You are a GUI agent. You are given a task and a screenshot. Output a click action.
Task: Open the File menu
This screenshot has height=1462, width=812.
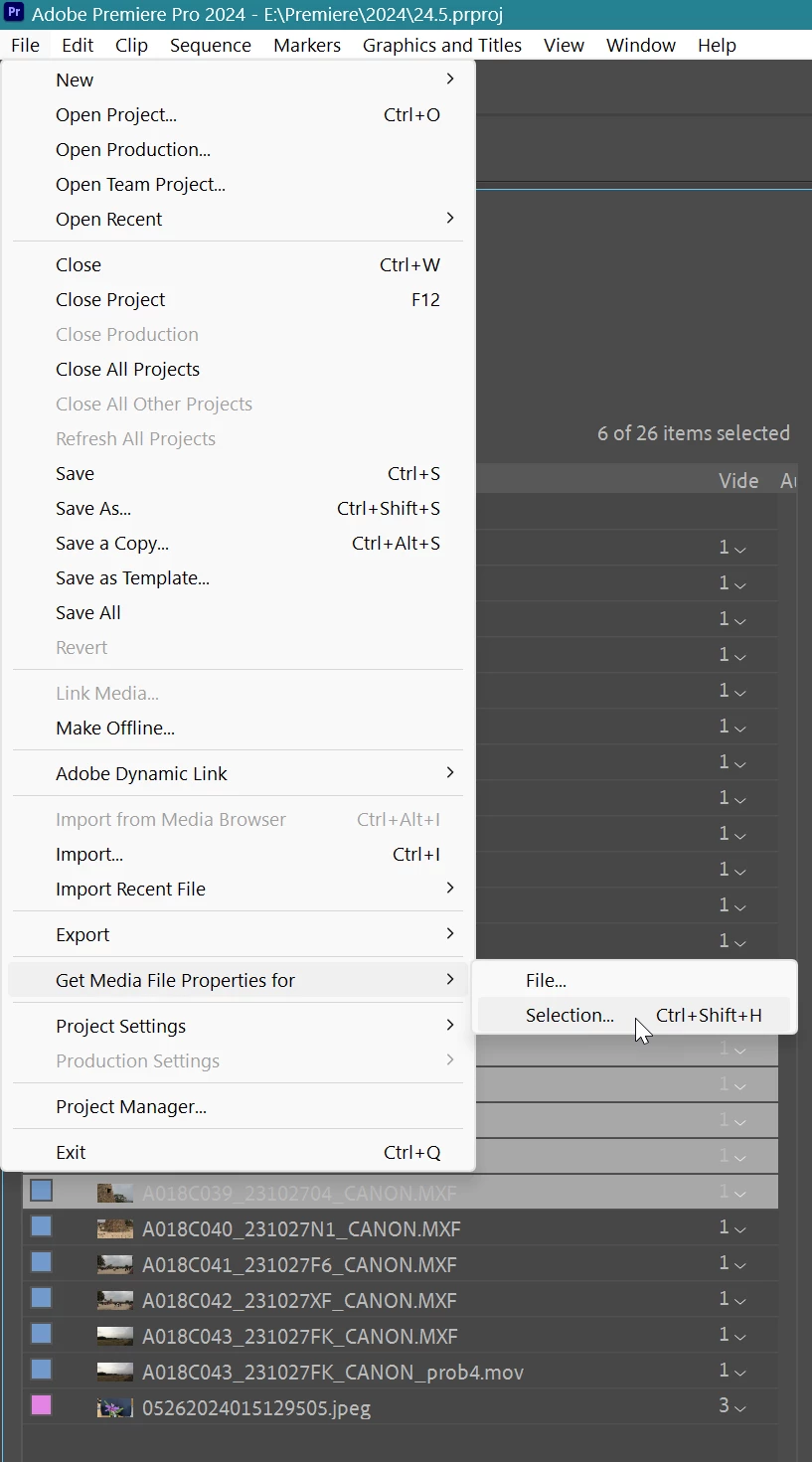[x=25, y=46]
